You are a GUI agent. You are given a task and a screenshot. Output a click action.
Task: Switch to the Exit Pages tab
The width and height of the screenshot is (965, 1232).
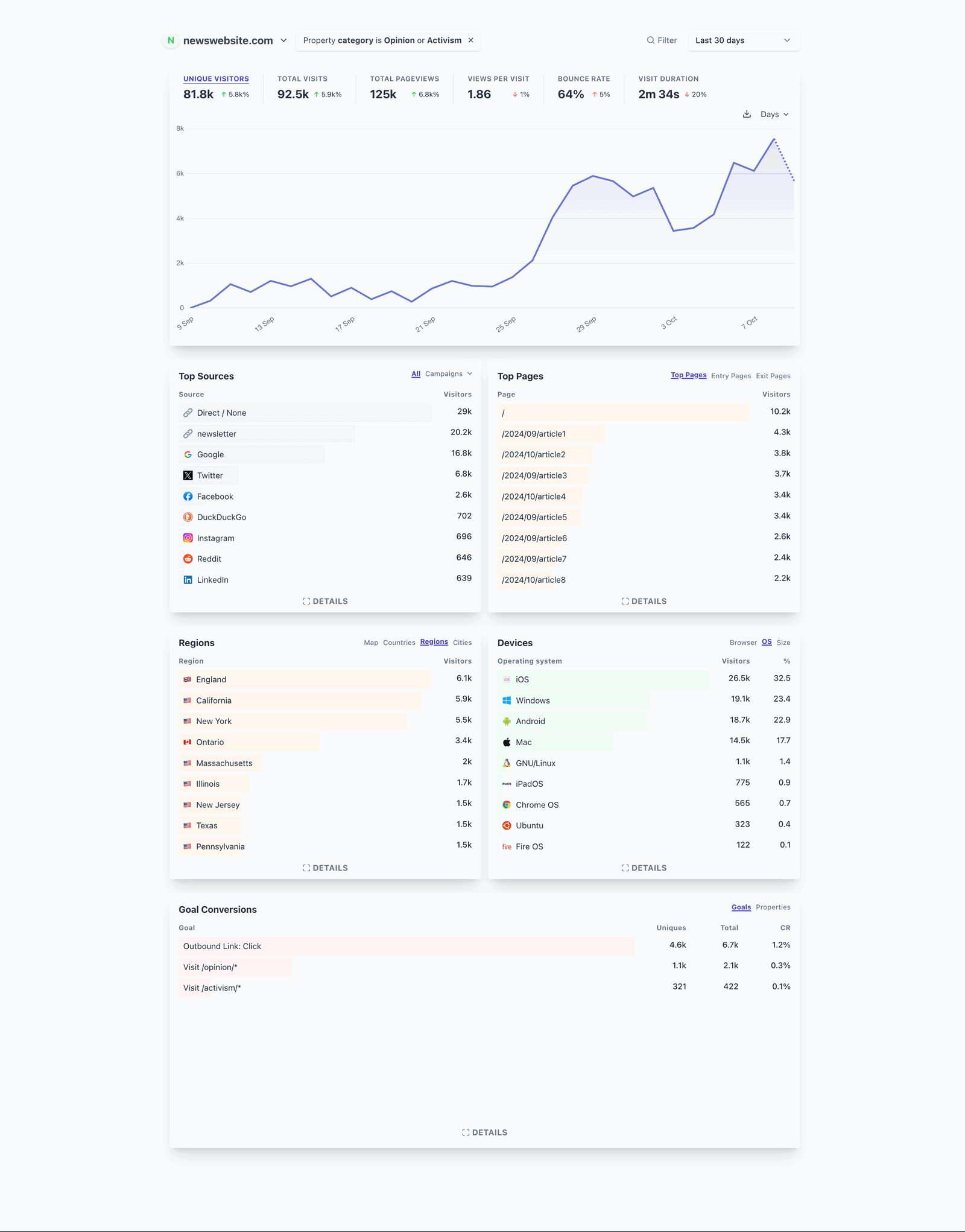click(773, 376)
